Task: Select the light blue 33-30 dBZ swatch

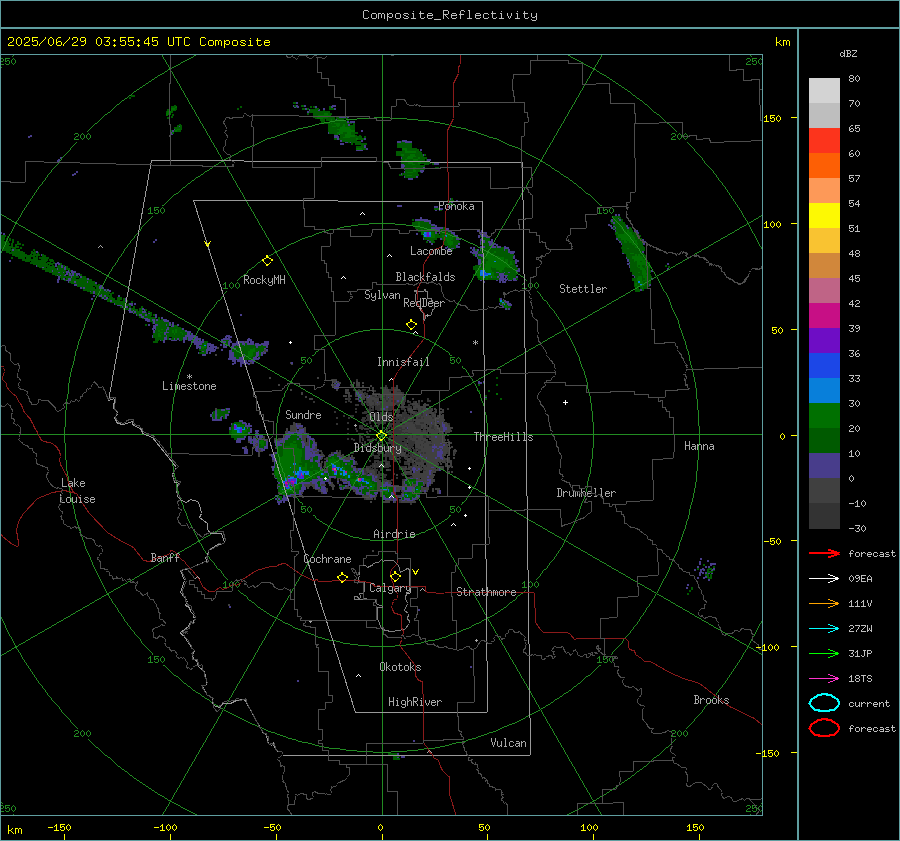Action: [824, 391]
